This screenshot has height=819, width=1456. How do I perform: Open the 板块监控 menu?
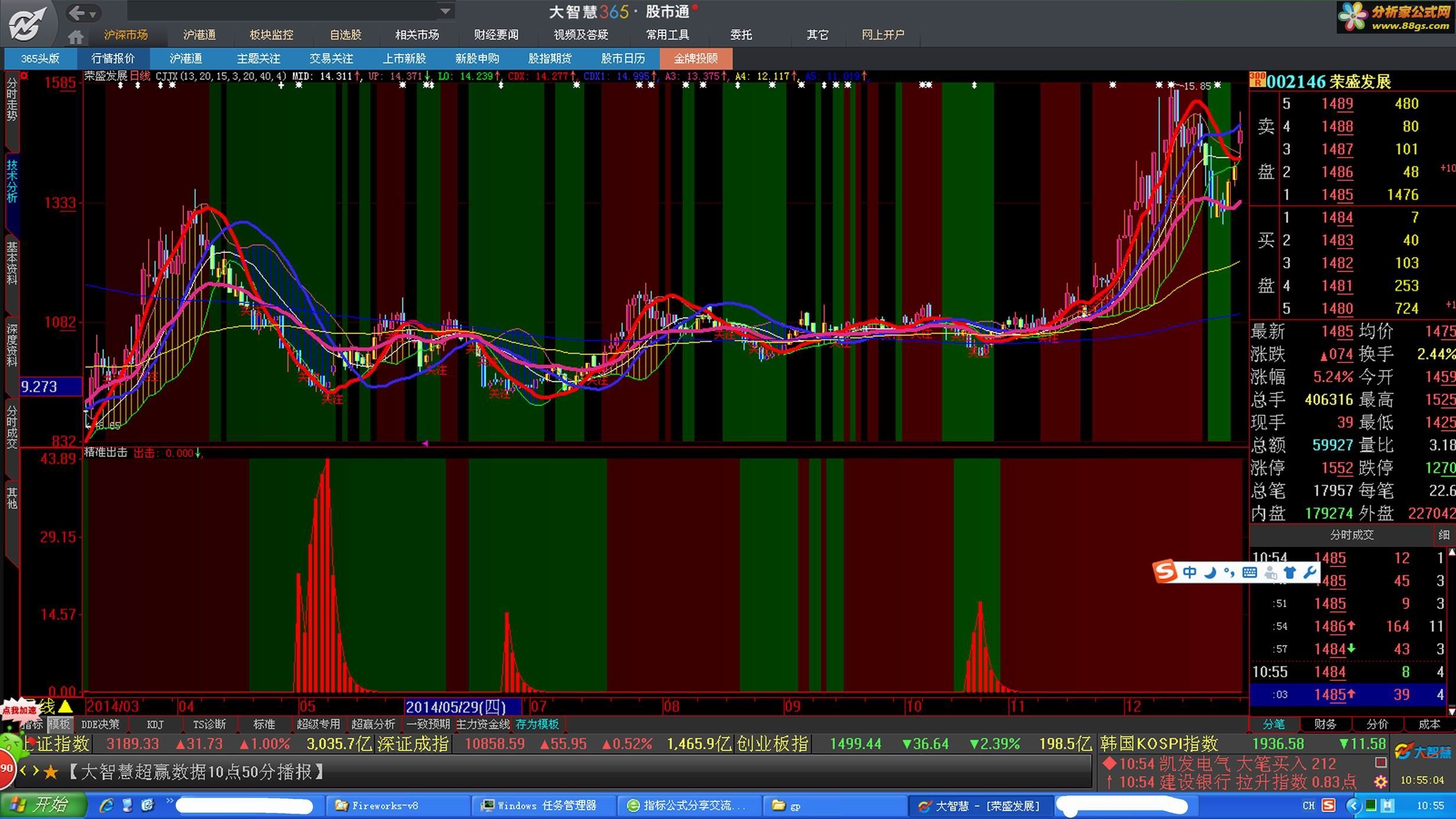(x=271, y=35)
